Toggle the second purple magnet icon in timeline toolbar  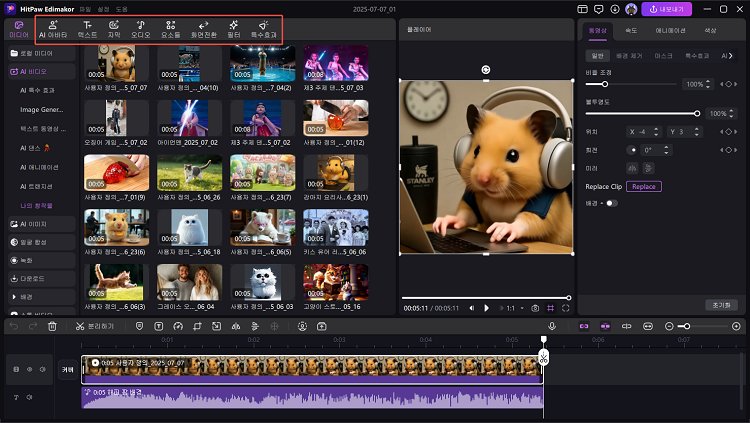[x=605, y=326]
